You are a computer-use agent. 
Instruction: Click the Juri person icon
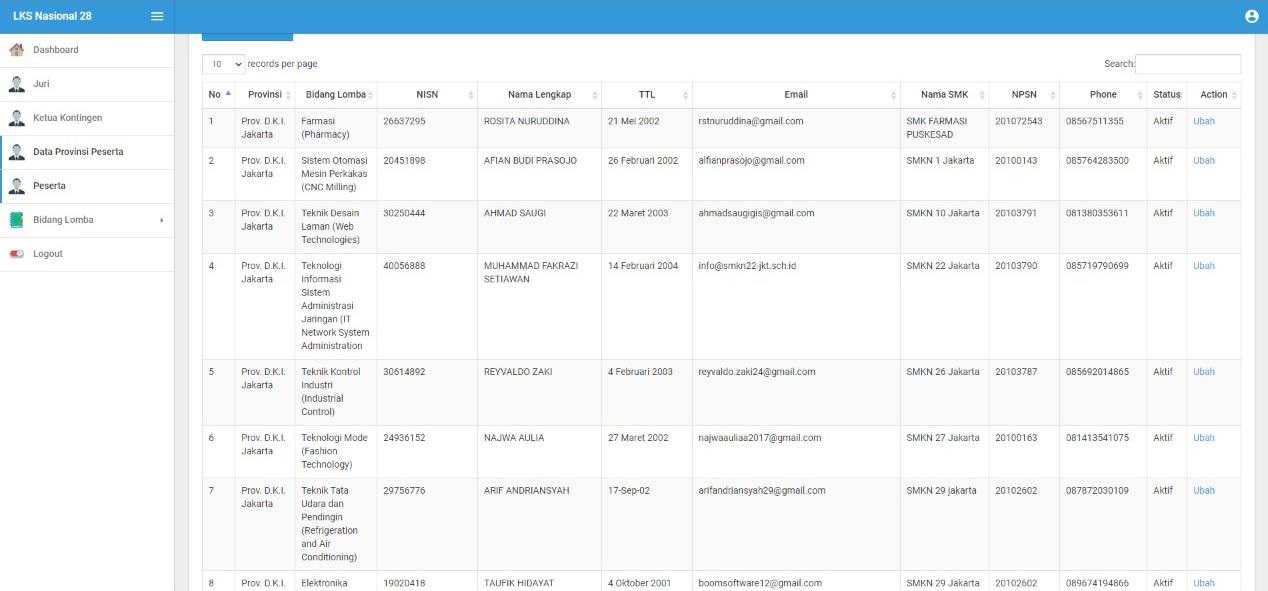(x=16, y=84)
